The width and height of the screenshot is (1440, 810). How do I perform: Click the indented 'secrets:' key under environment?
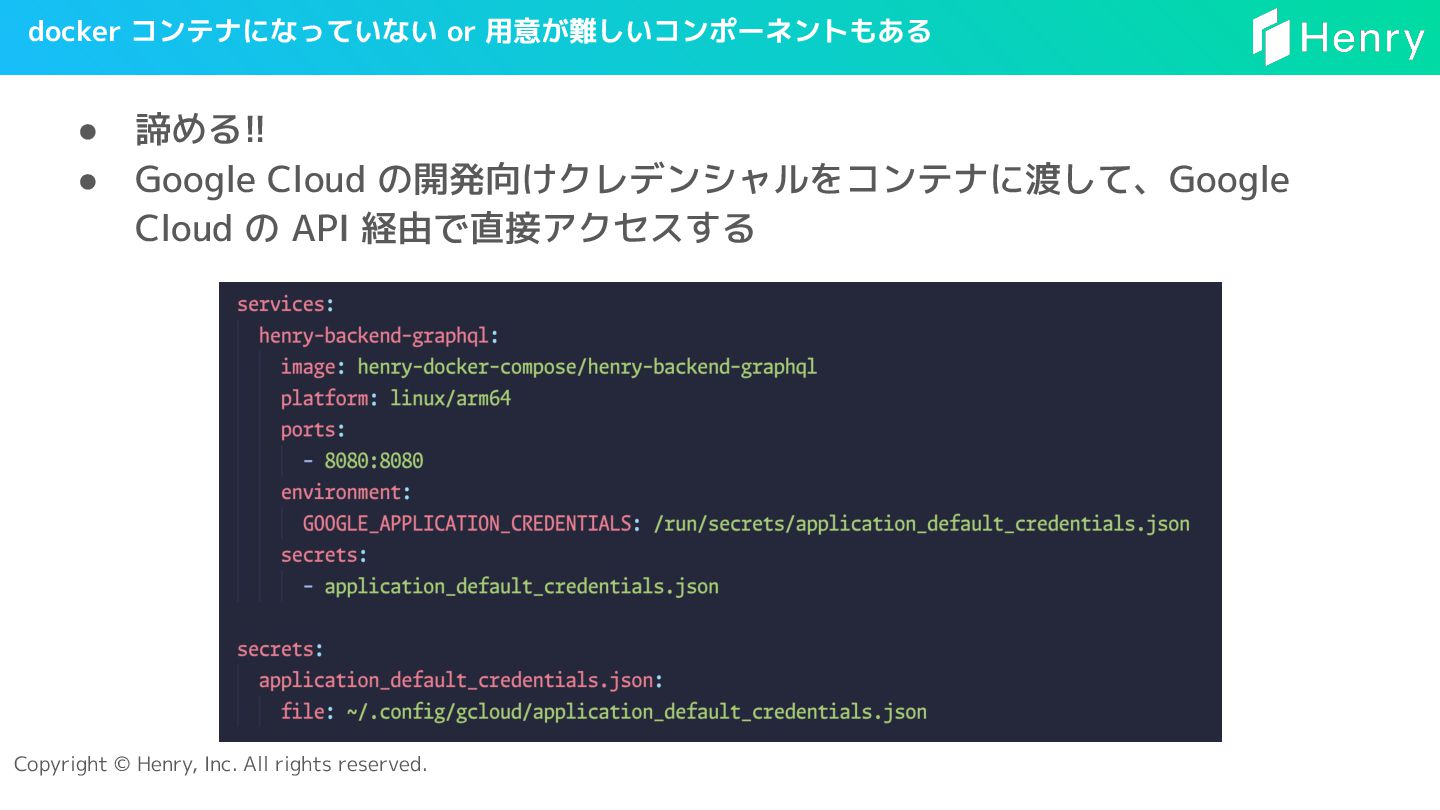(324, 555)
